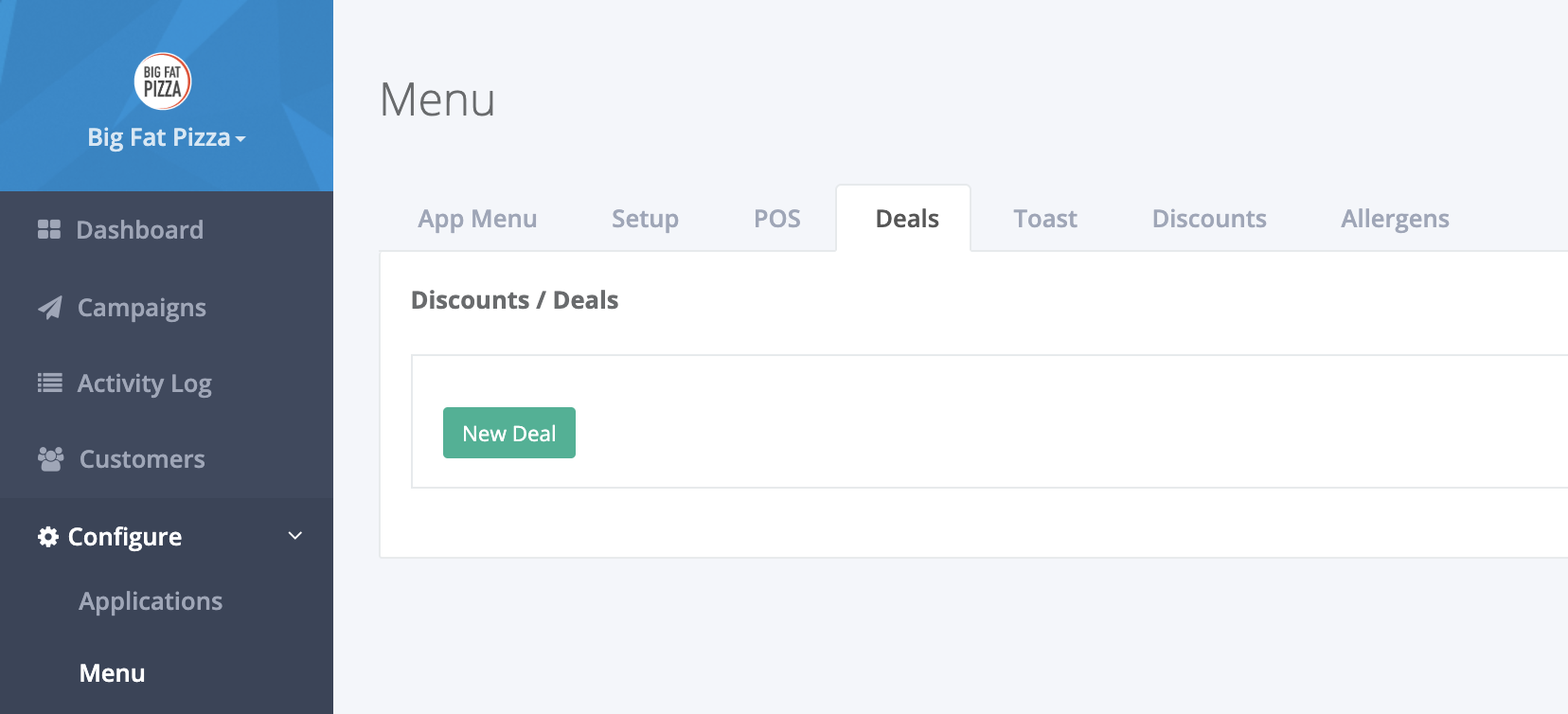Image resolution: width=1568 pixels, height=714 pixels.
Task: View the Allergens tab
Action: tap(1395, 219)
